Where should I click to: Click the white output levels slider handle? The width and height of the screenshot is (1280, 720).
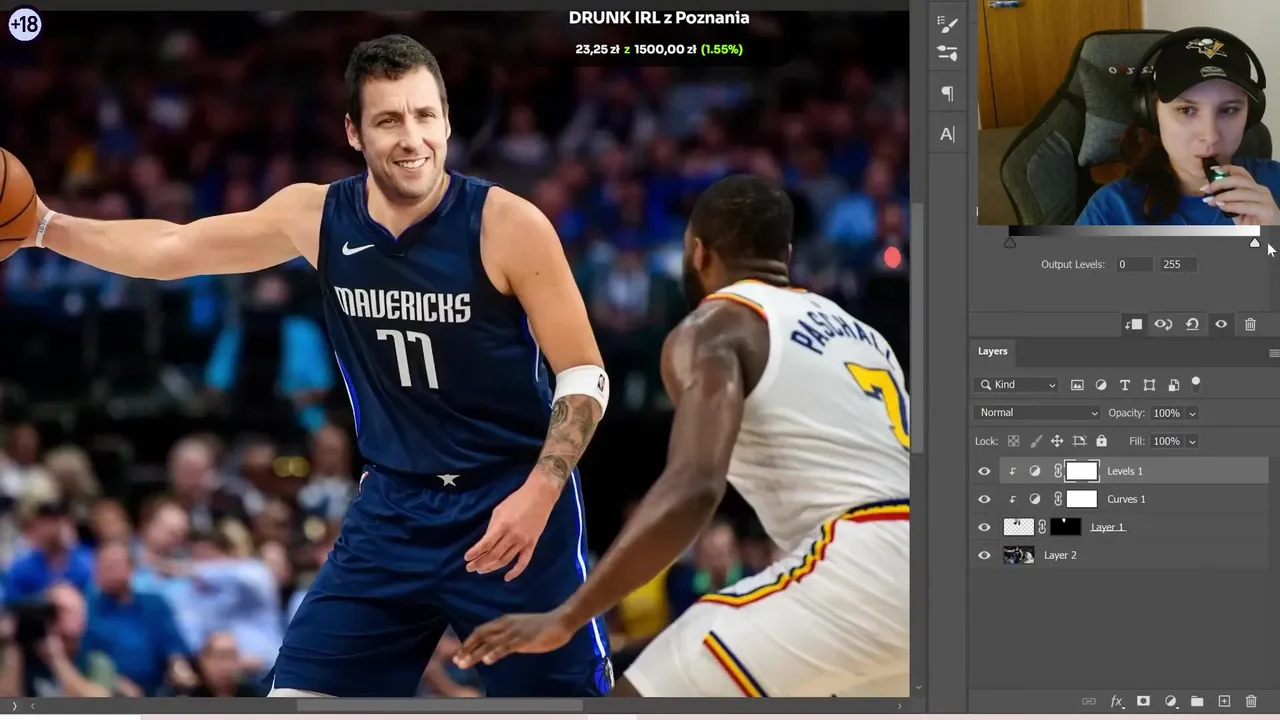tap(1255, 243)
